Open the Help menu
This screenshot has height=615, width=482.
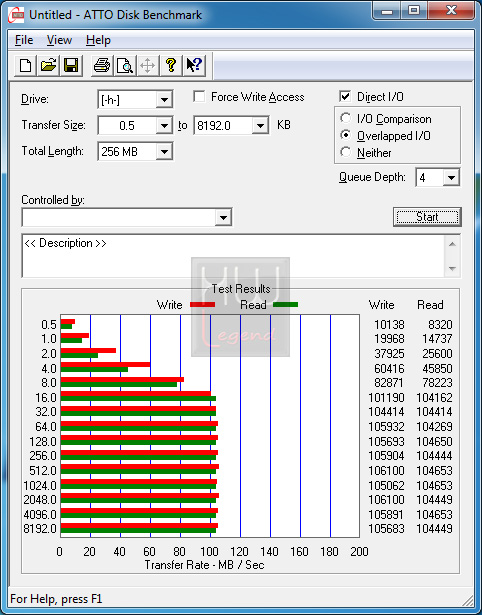[98, 40]
